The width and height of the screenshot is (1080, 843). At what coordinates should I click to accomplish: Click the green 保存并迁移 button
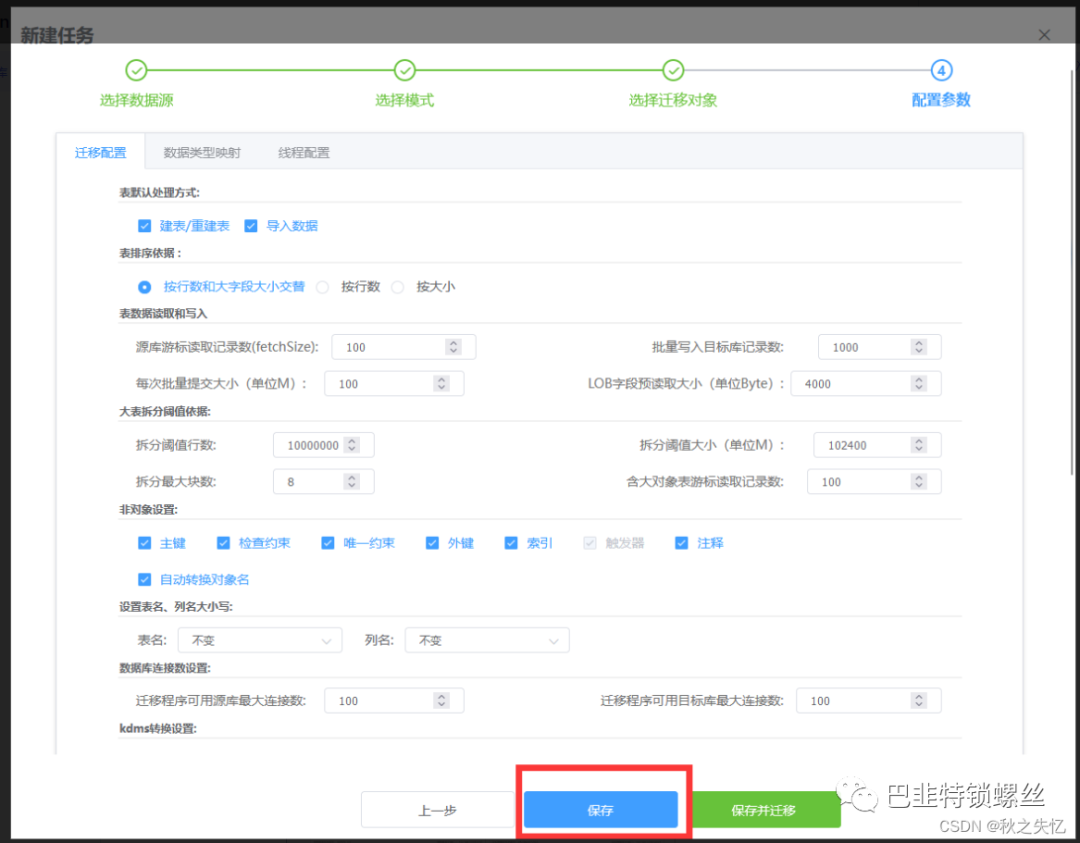765,810
